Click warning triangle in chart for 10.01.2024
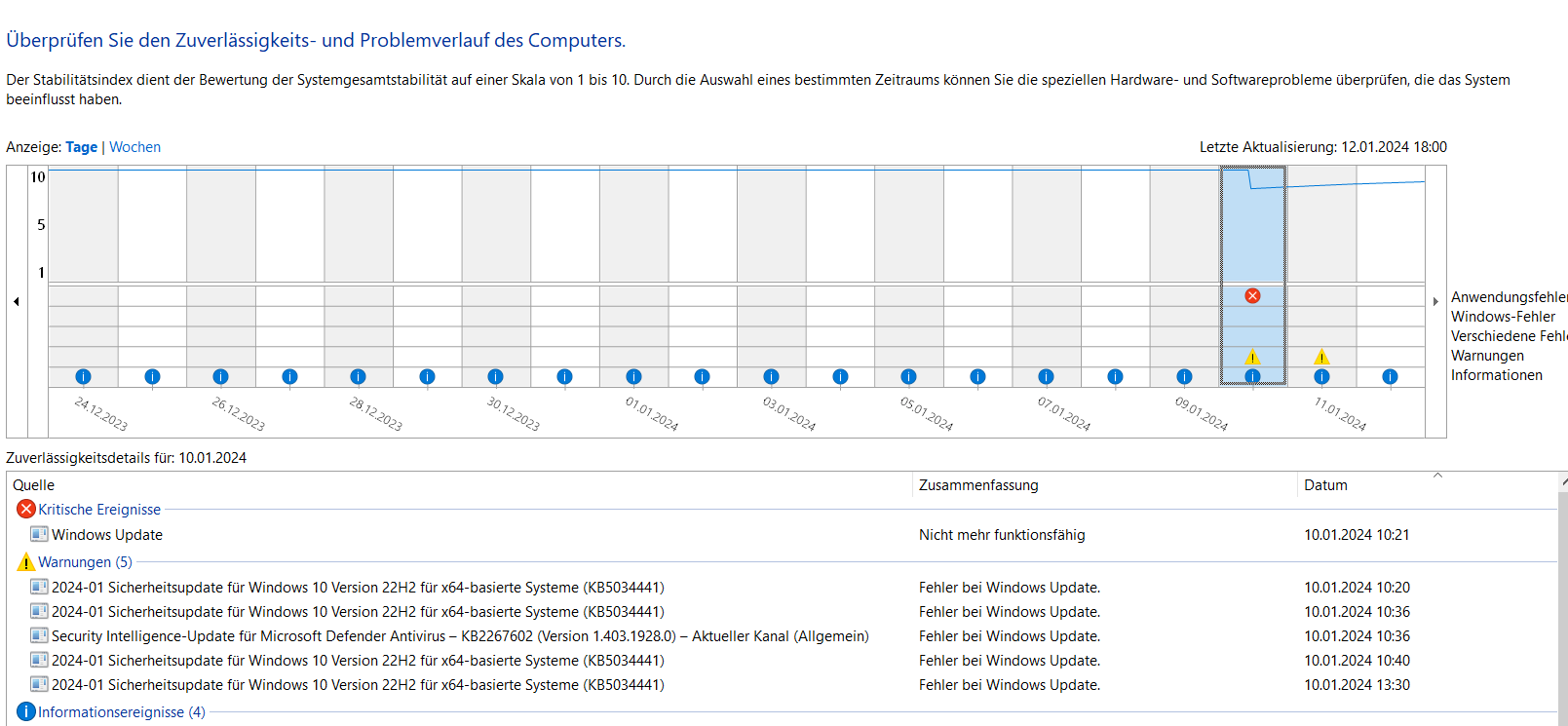 (x=1252, y=357)
